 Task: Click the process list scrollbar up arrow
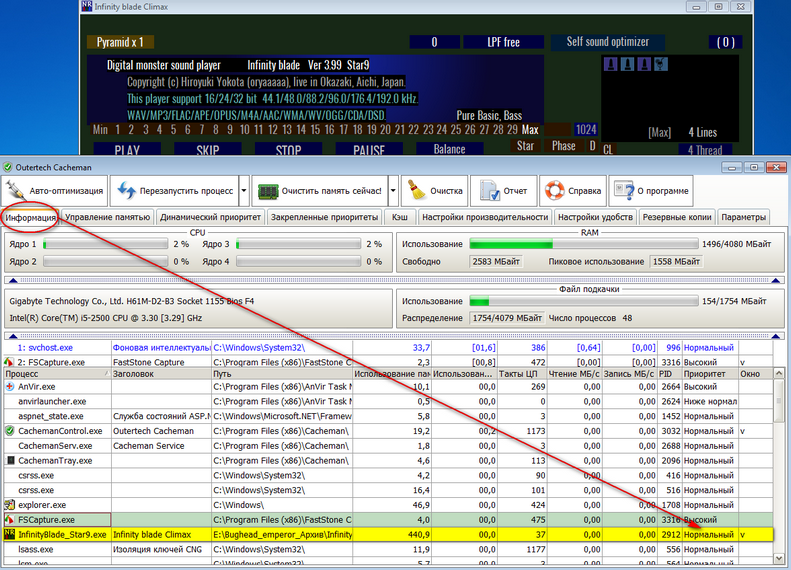tap(779, 374)
